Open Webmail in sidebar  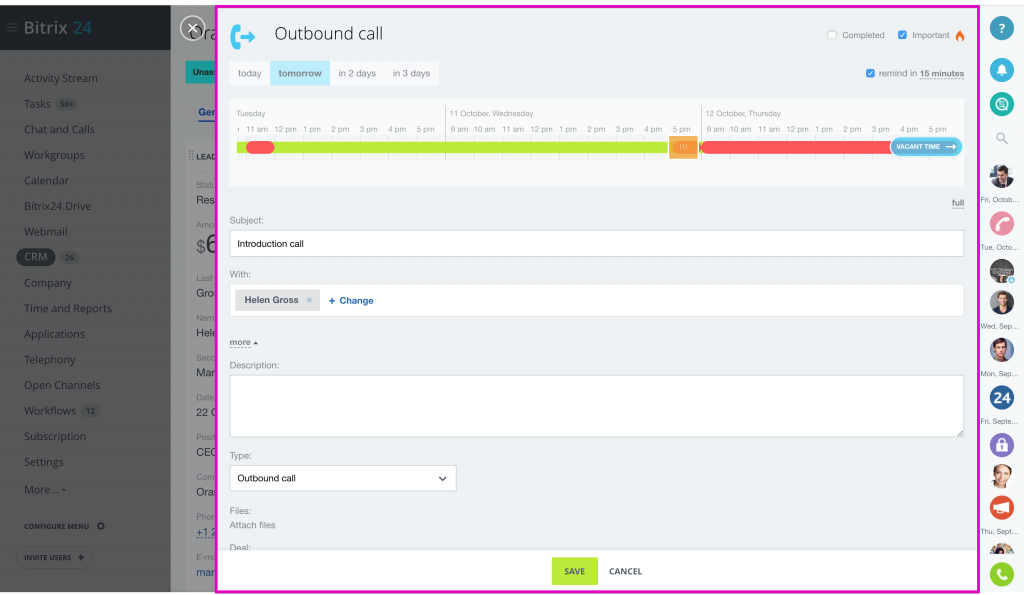pos(46,231)
